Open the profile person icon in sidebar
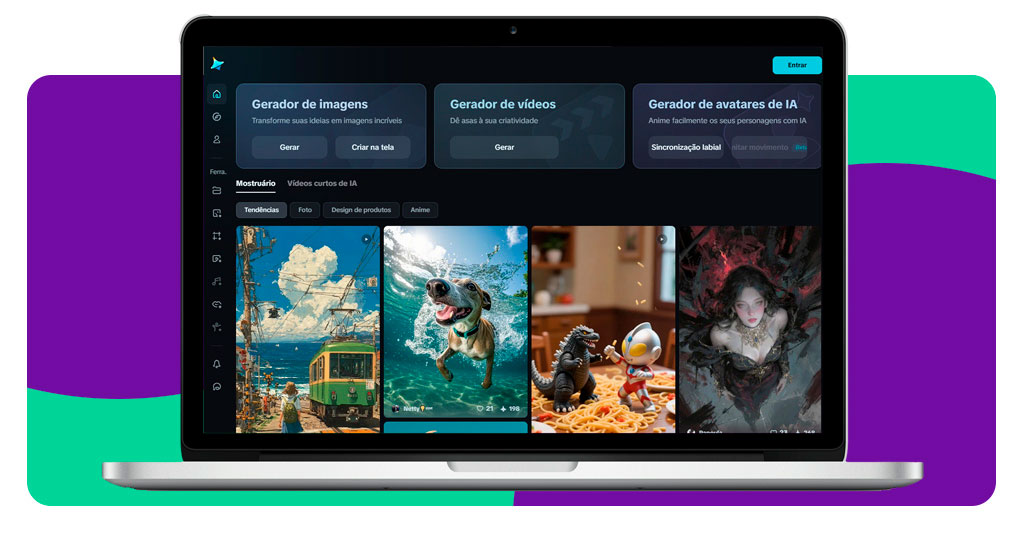This screenshot has width=1024, height=536. coord(217,139)
